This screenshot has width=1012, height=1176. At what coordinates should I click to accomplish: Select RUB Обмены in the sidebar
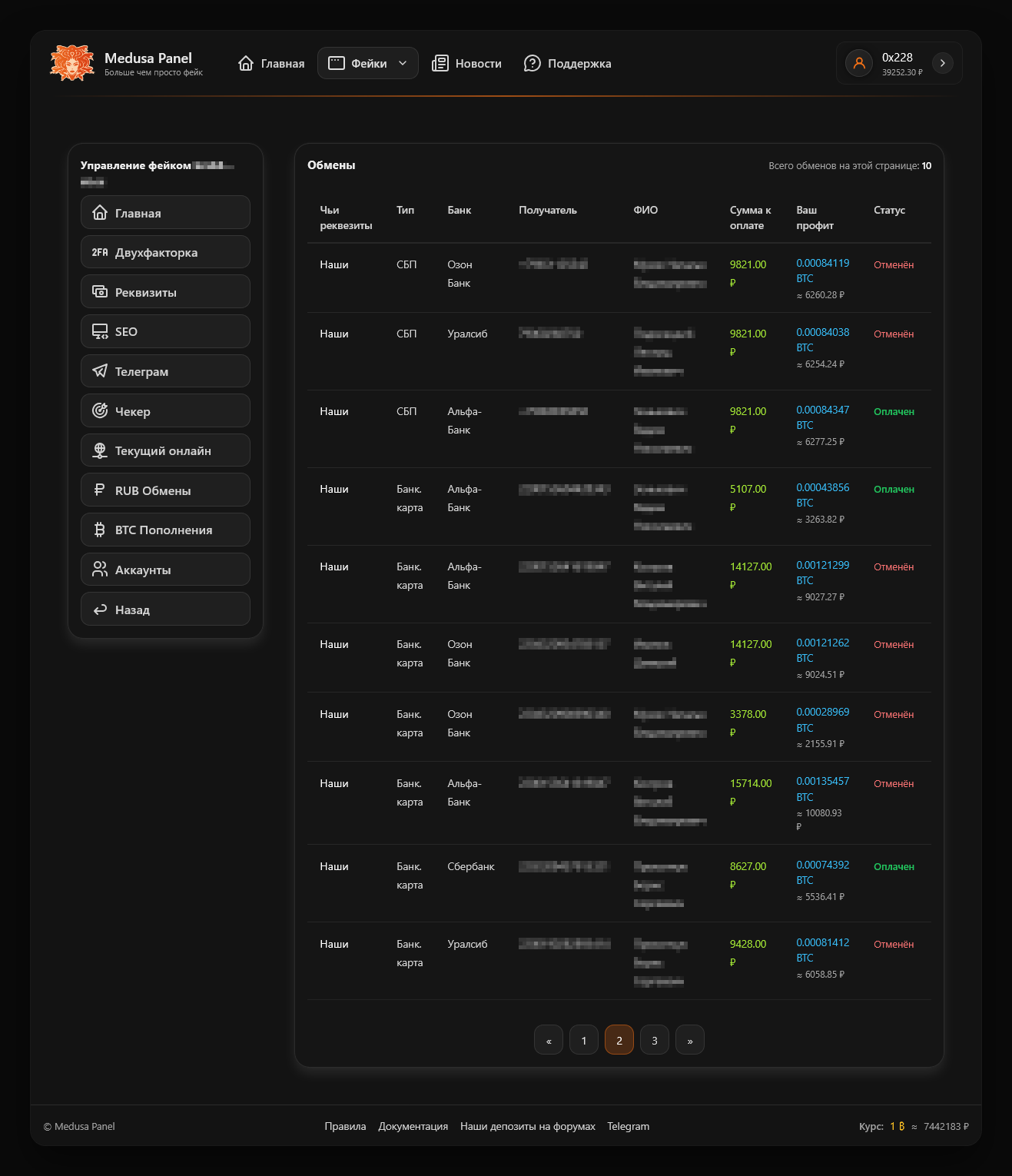pos(165,490)
